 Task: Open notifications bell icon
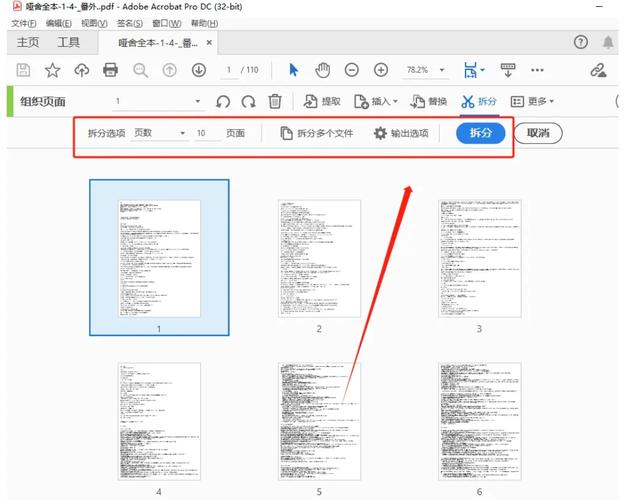(608, 42)
